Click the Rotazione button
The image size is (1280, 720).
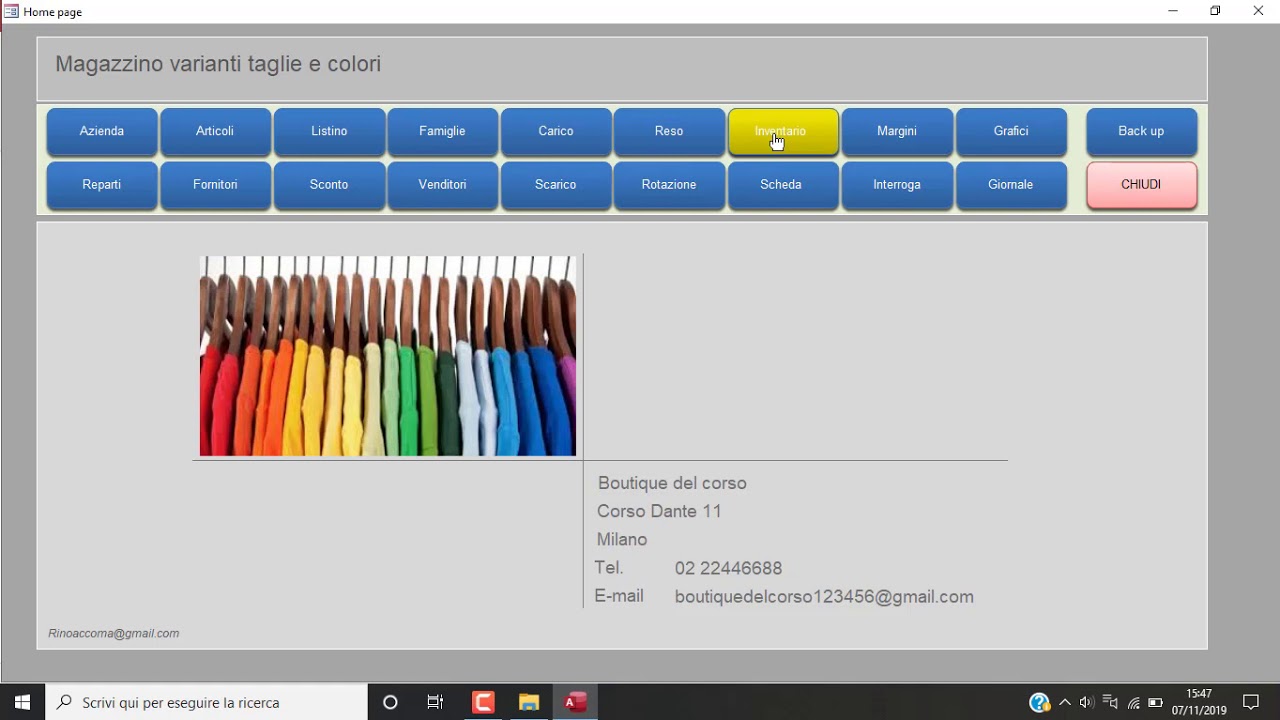[669, 185]
